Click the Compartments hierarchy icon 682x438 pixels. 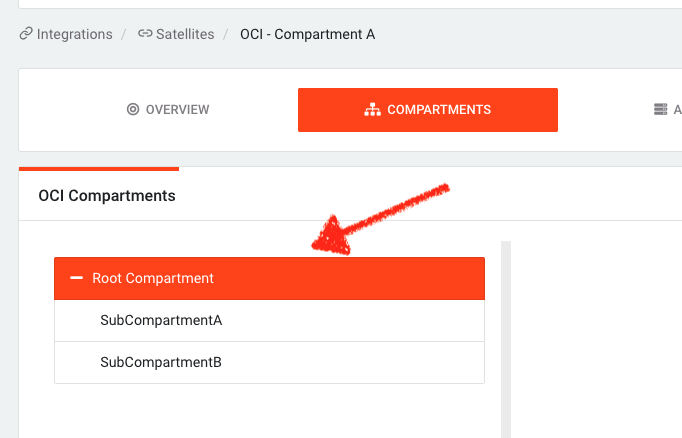tap(372, 110)
